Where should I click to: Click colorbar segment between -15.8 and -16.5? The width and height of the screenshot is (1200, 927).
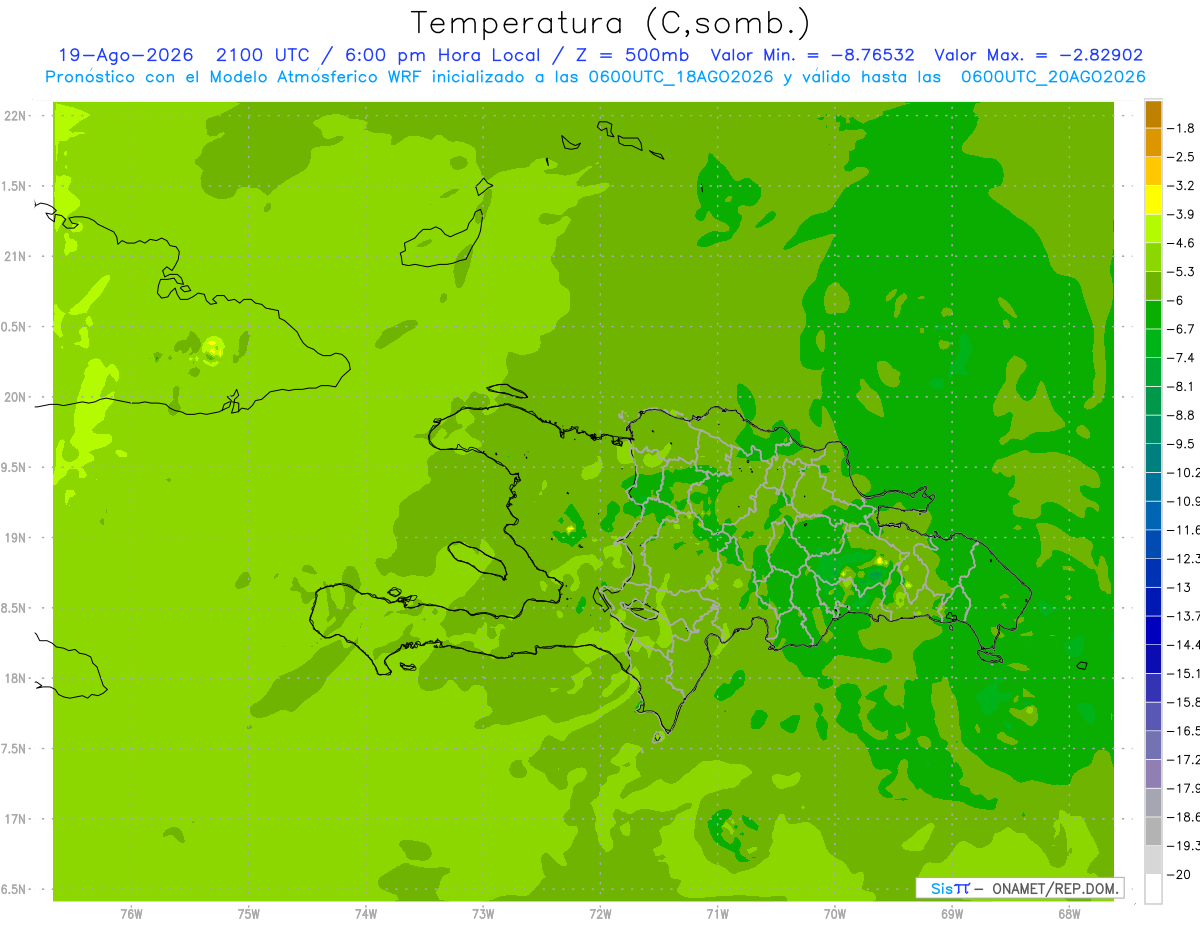[1153, 716]
